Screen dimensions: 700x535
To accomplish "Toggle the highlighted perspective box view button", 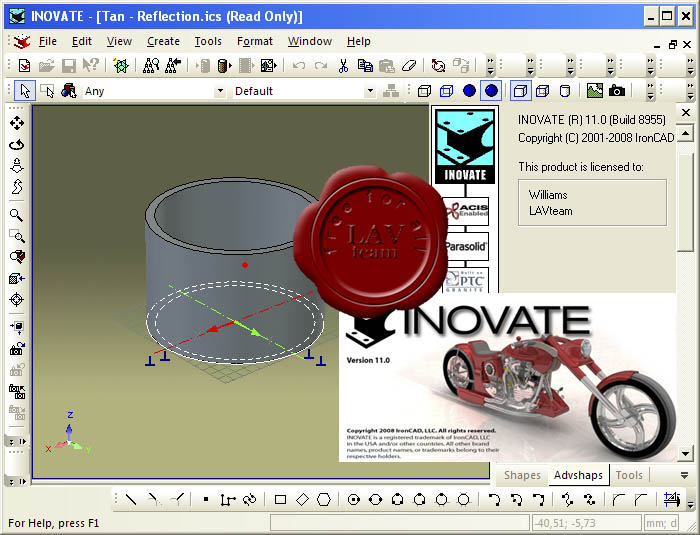I will pyautogui.click(x=520, y=91).
